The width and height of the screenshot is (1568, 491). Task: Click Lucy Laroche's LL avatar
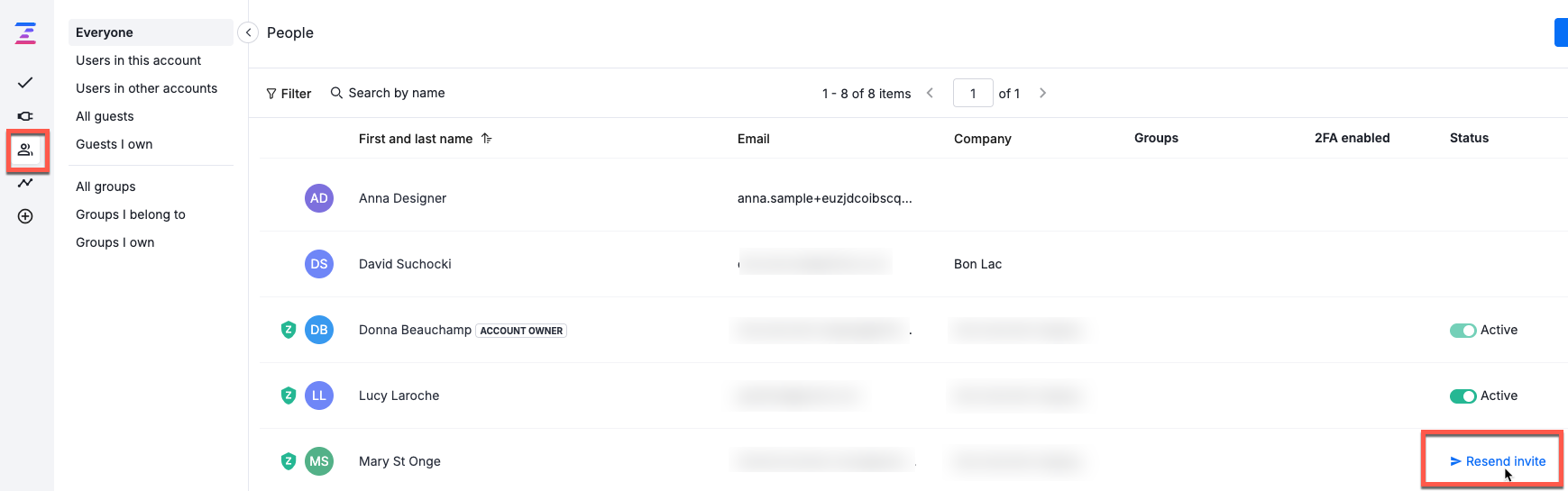coord(319,396)
